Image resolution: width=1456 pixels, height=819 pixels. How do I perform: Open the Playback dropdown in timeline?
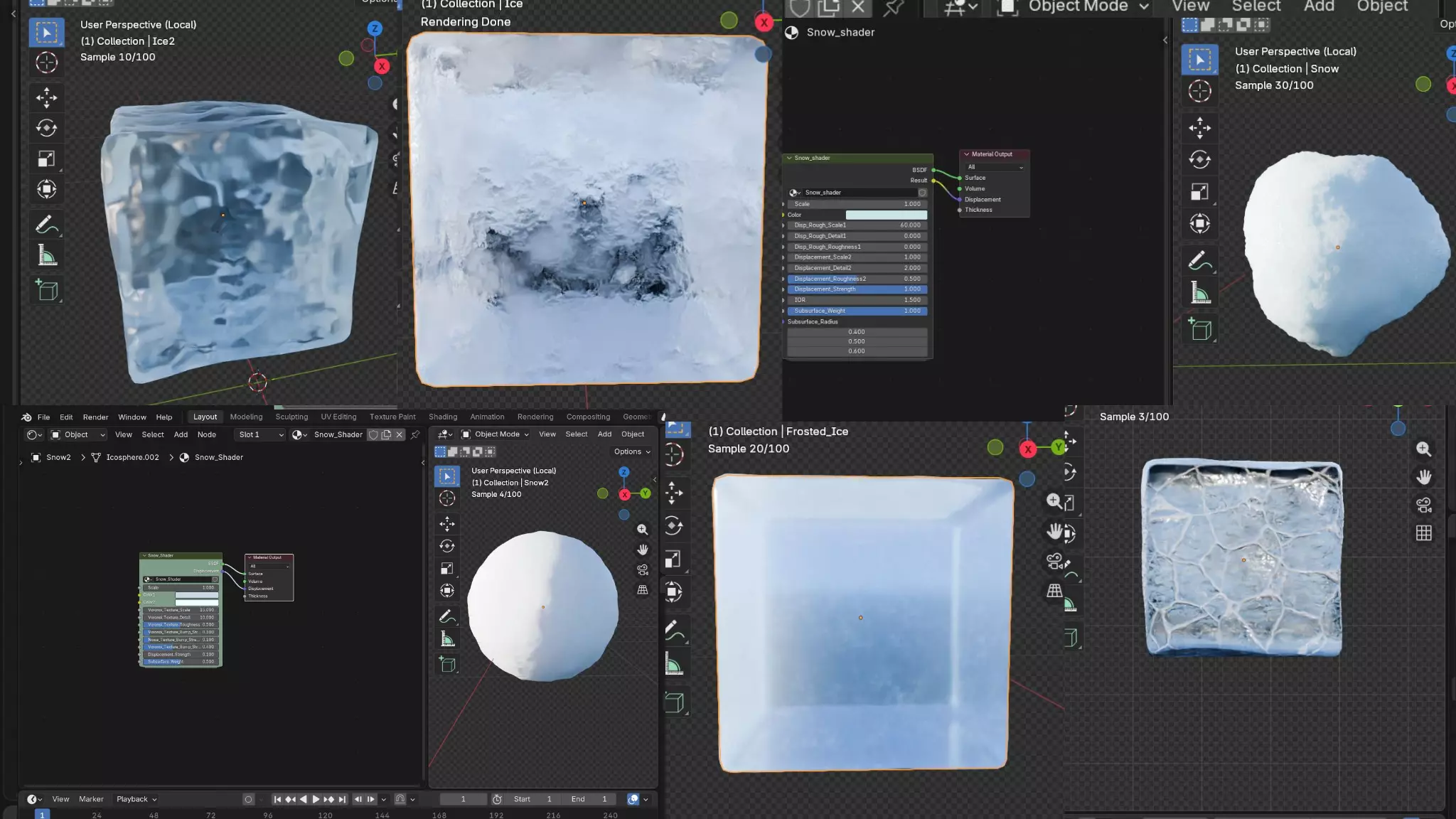pyautogui.click(x=136, y=799)
